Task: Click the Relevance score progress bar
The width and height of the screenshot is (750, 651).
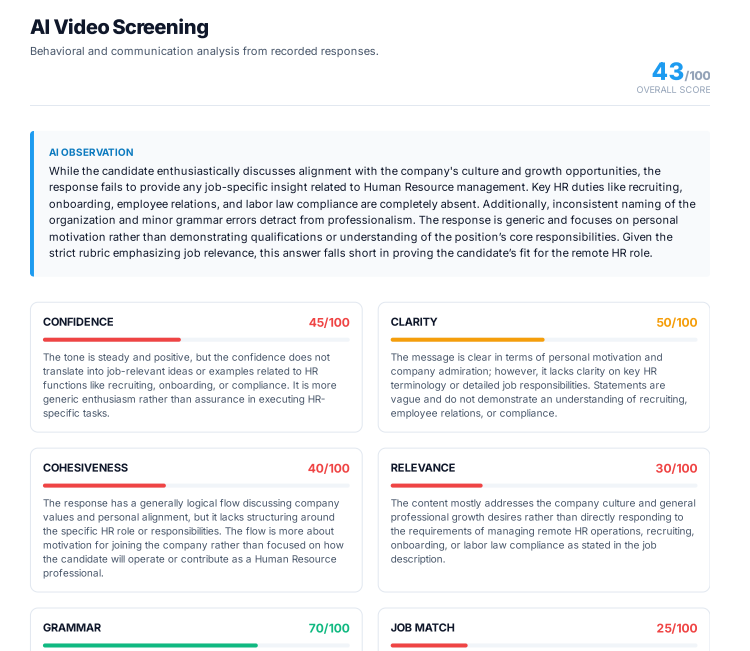Action: tap(544, 486)
